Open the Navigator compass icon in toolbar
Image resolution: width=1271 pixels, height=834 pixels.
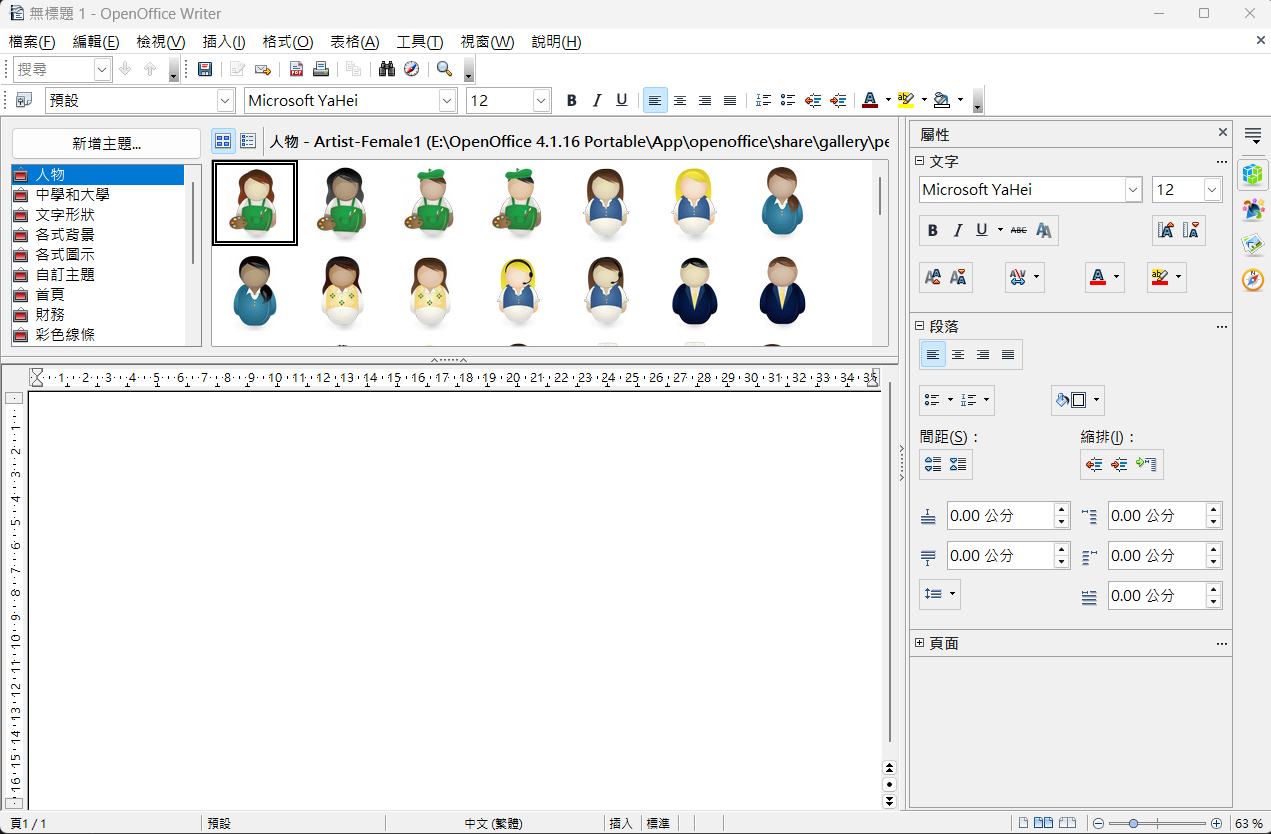point(411,69)
